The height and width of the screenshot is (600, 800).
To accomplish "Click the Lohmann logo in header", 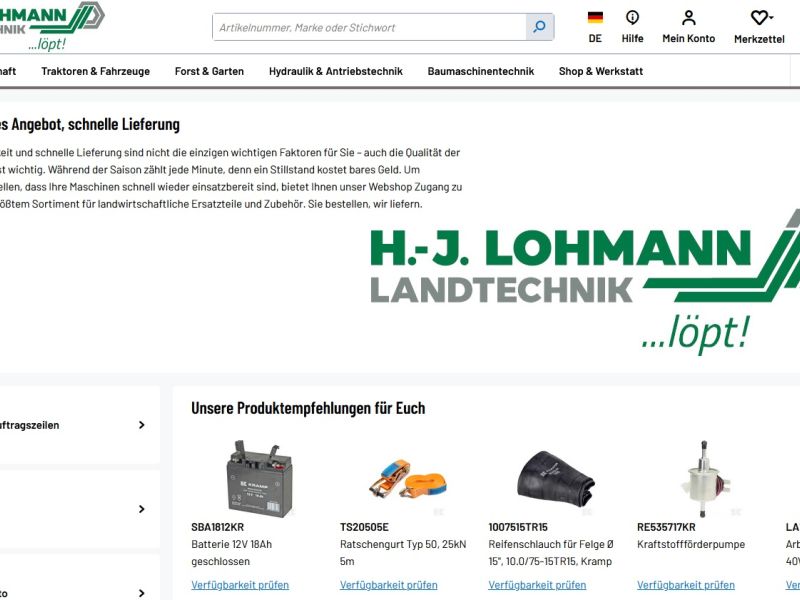I will point(51,26).
